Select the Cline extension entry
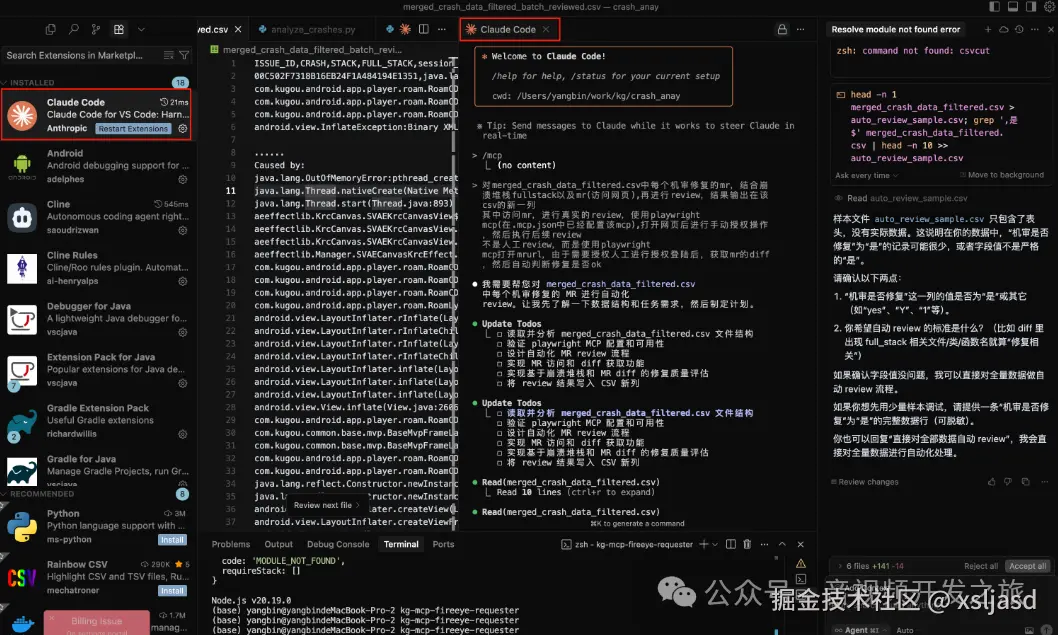 (96, 217)
